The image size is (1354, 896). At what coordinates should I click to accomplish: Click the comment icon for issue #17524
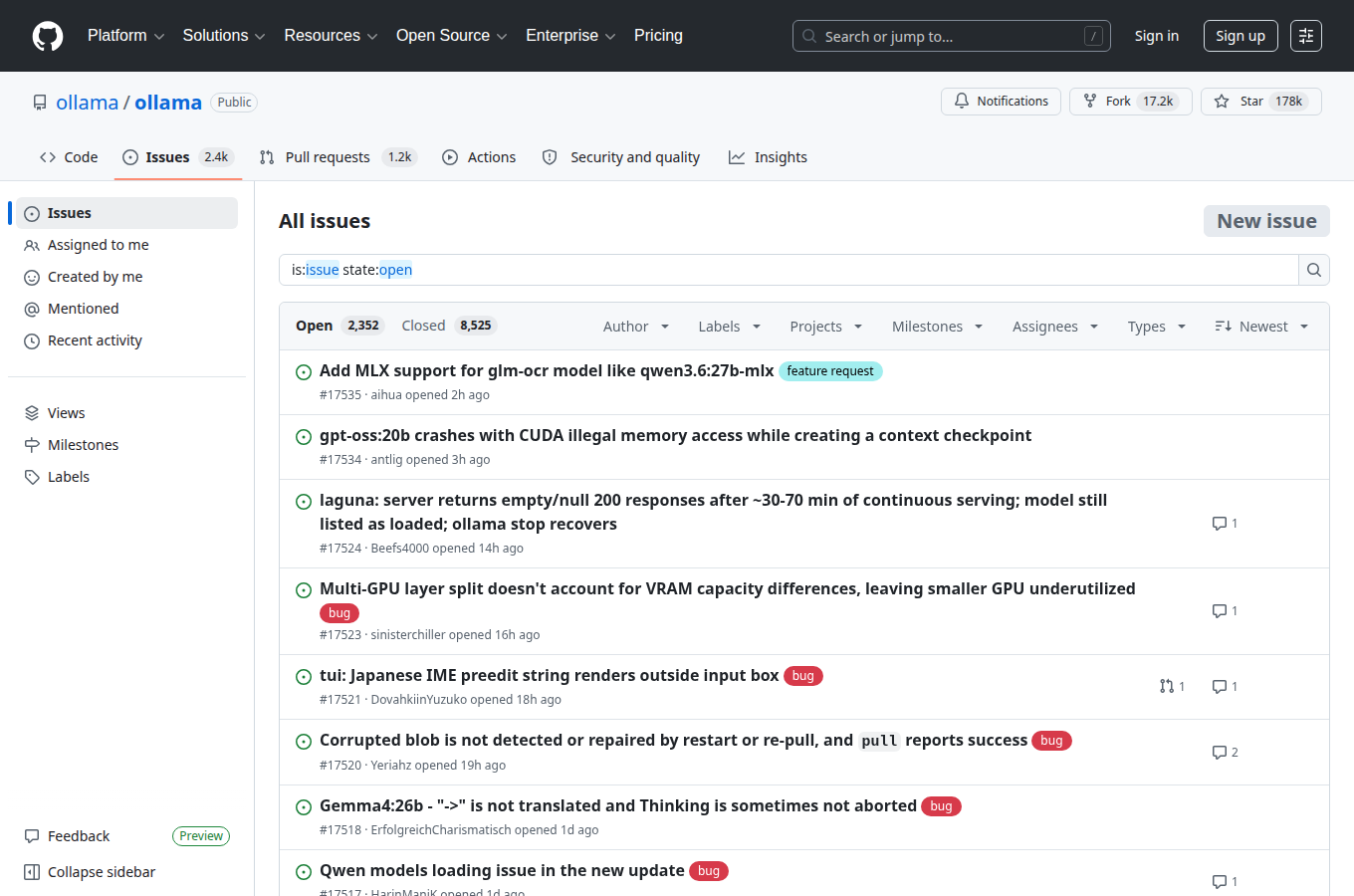[x=1219, y=524]
